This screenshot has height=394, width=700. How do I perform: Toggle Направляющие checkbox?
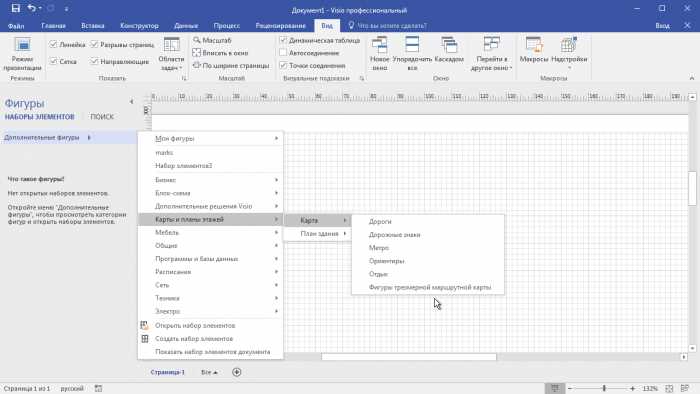tap(94, 61)
